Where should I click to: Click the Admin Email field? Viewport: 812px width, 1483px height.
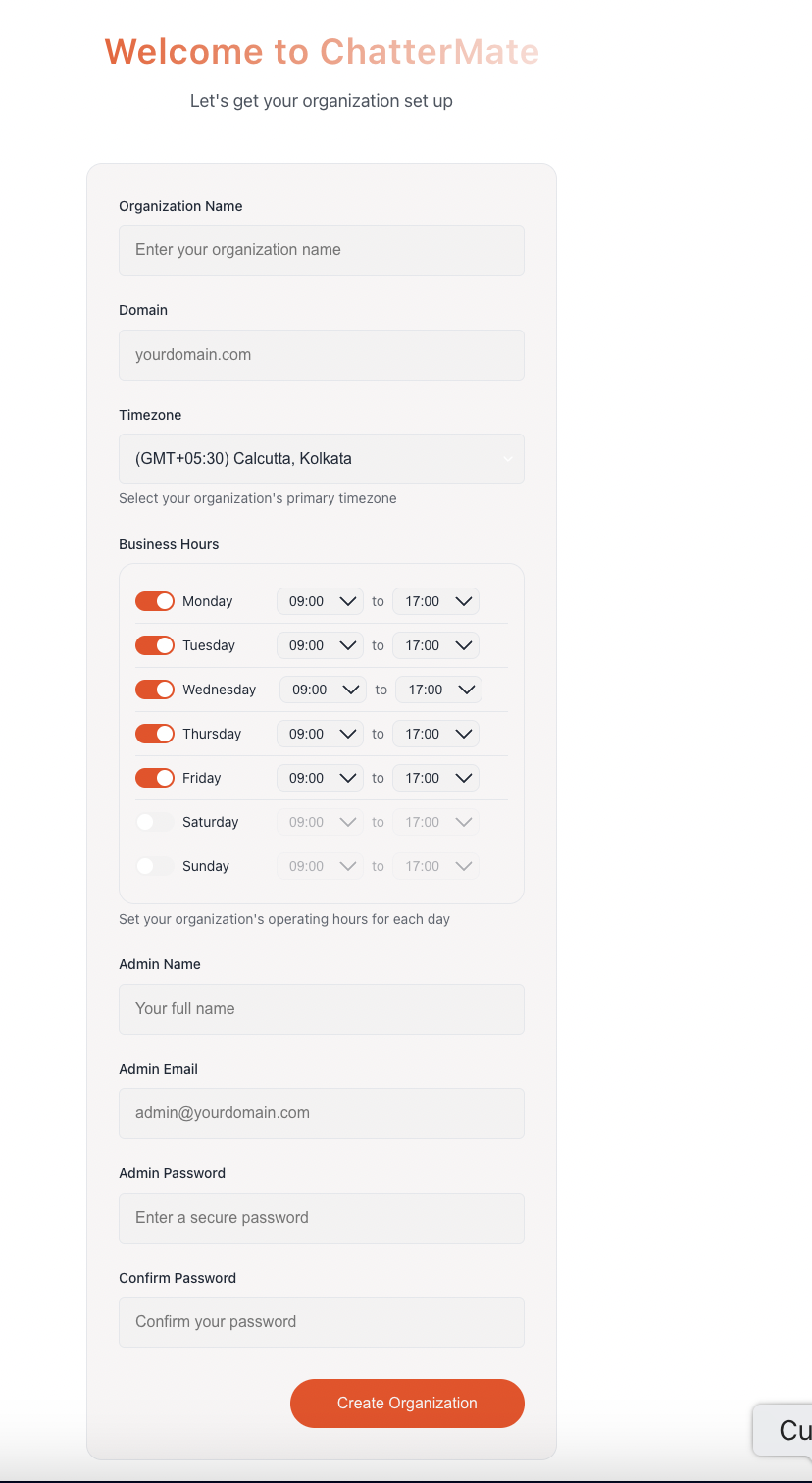(x=321, y=1113)
